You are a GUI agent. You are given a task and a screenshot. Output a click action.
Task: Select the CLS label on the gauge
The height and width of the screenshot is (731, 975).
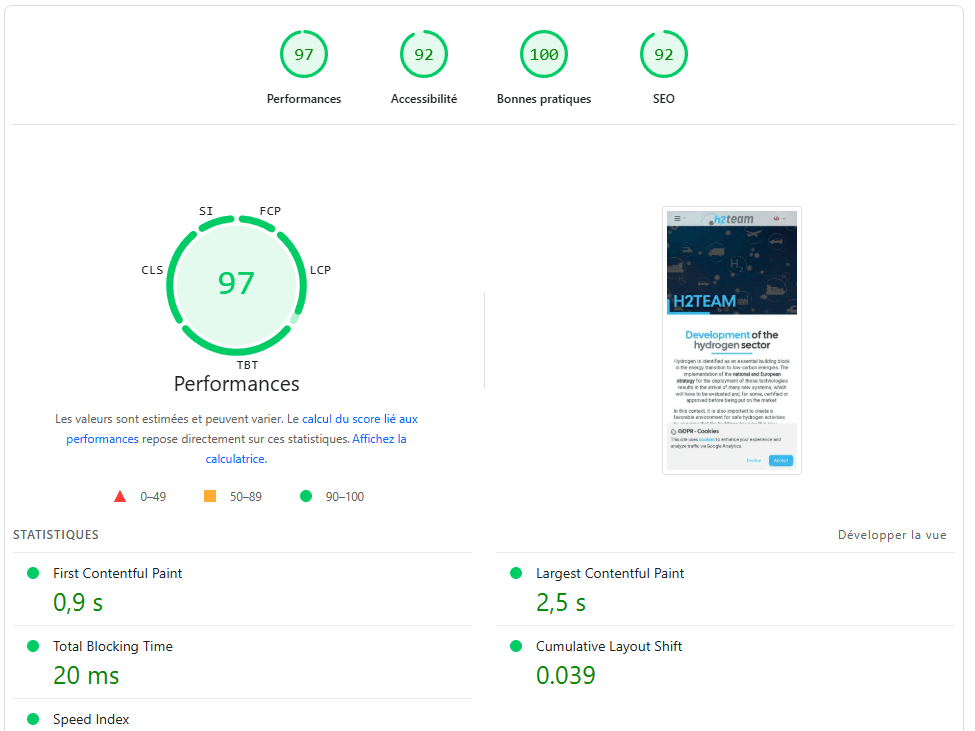152,270
